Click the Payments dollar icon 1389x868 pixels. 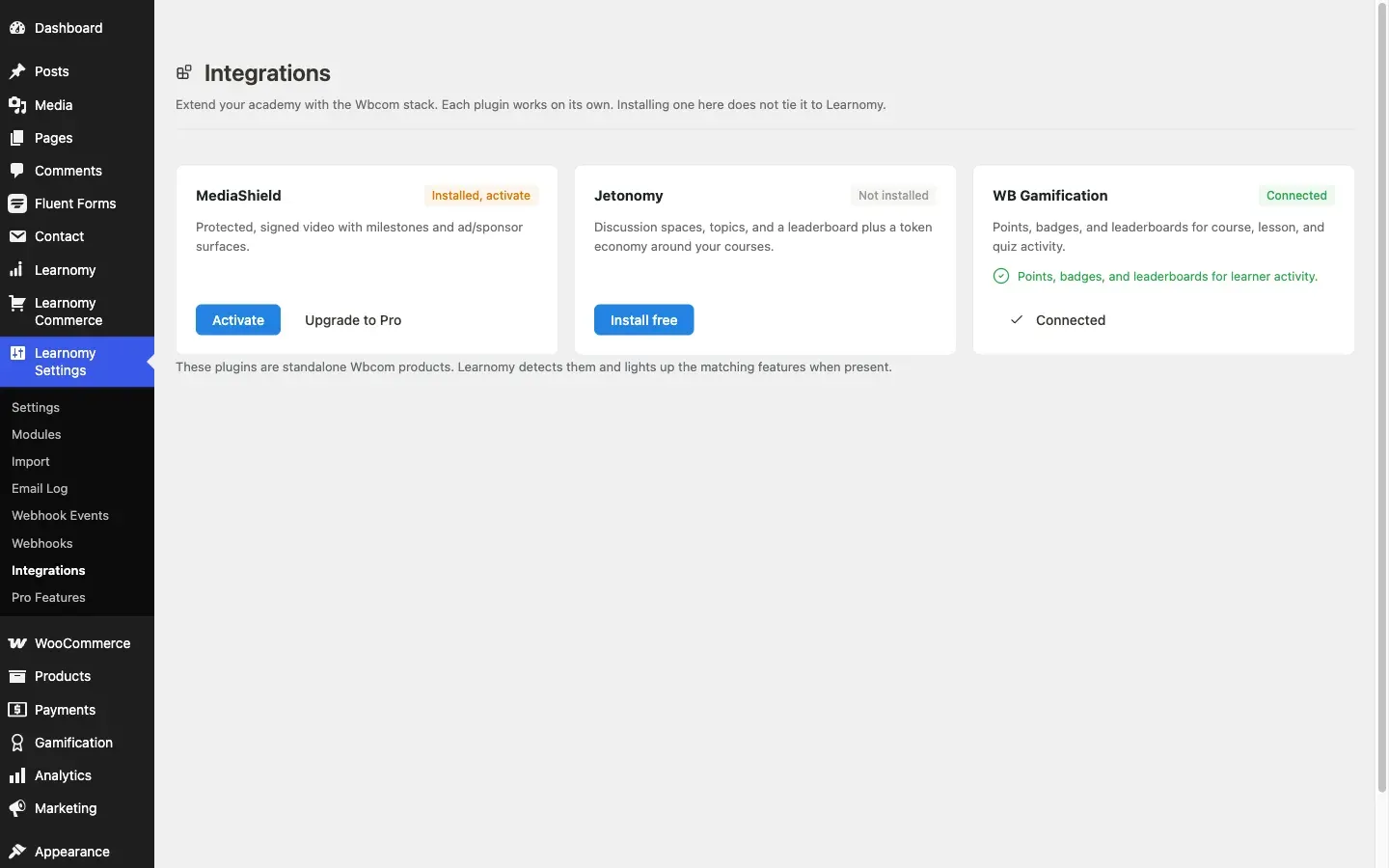coord(17,710)
